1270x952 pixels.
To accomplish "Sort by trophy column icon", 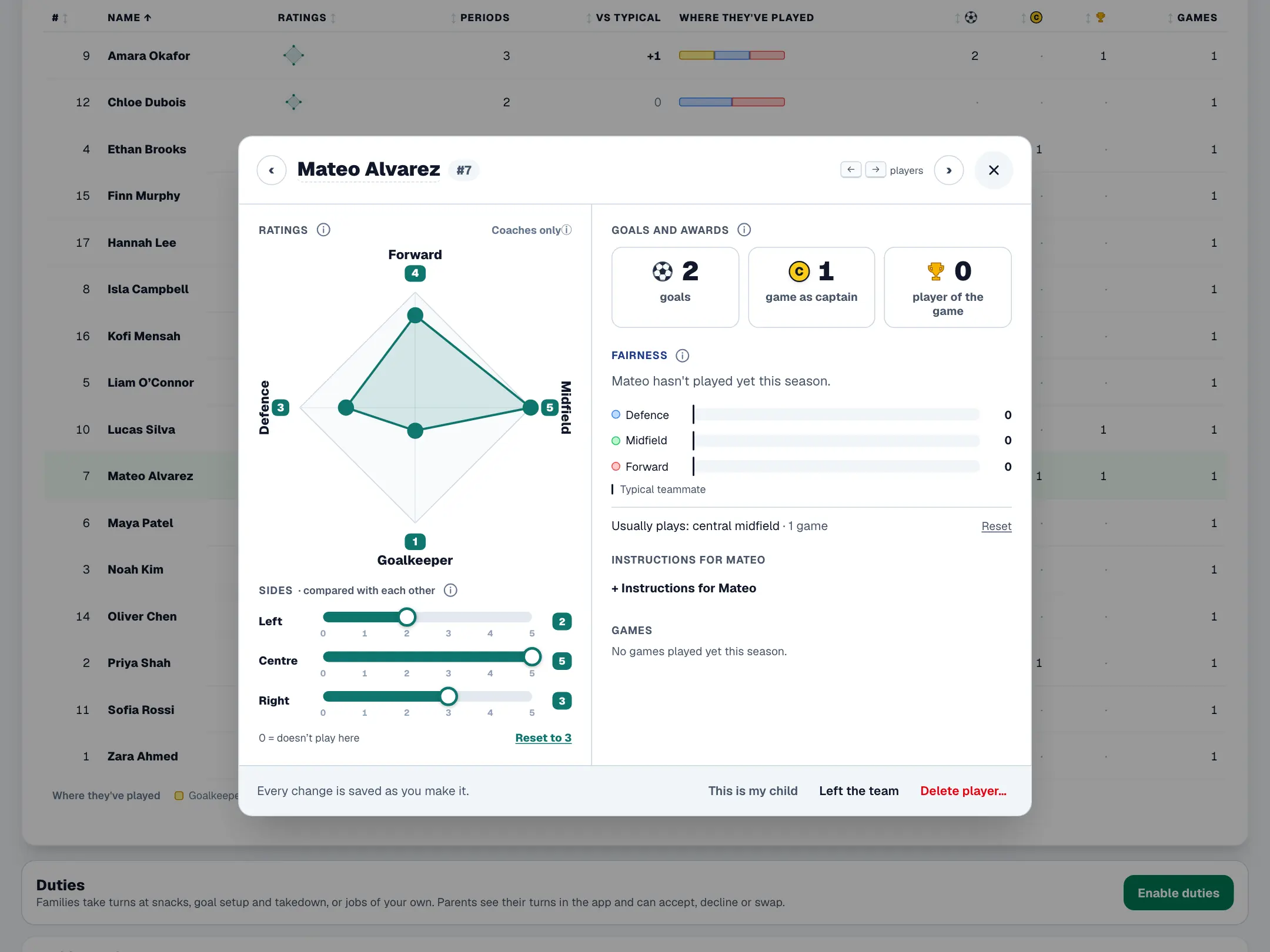I will point(1100,18).
